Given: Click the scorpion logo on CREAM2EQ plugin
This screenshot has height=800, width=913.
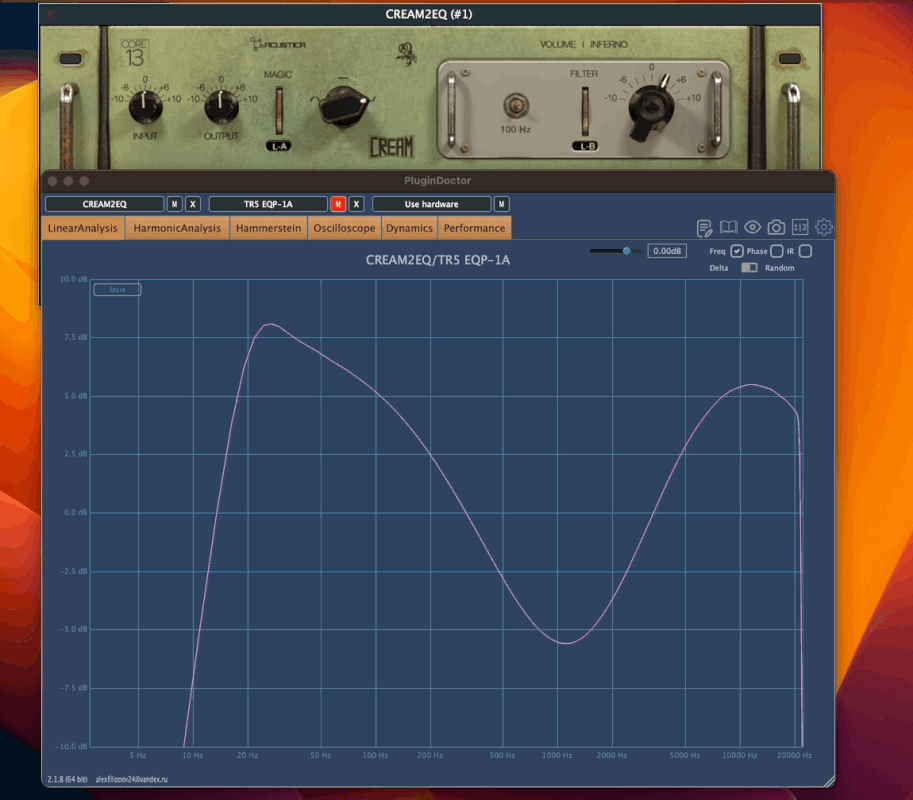Looking at the screenshot, I should (406, 54).
